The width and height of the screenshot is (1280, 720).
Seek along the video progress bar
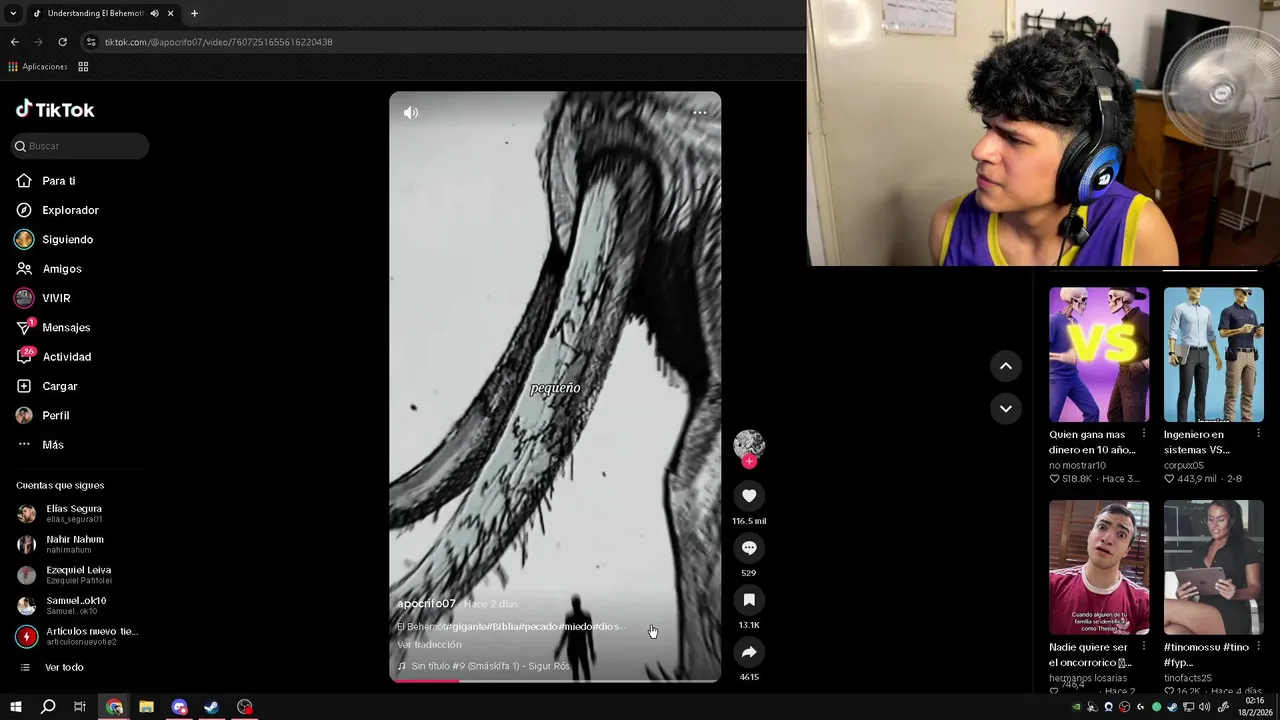[555, 680]
